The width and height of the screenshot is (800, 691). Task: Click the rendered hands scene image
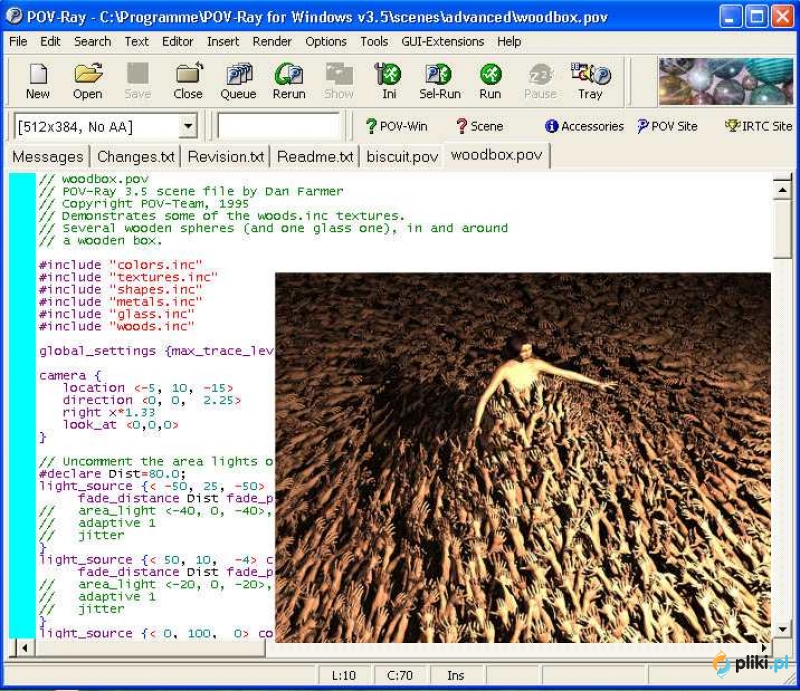click(x=523, y=457)
